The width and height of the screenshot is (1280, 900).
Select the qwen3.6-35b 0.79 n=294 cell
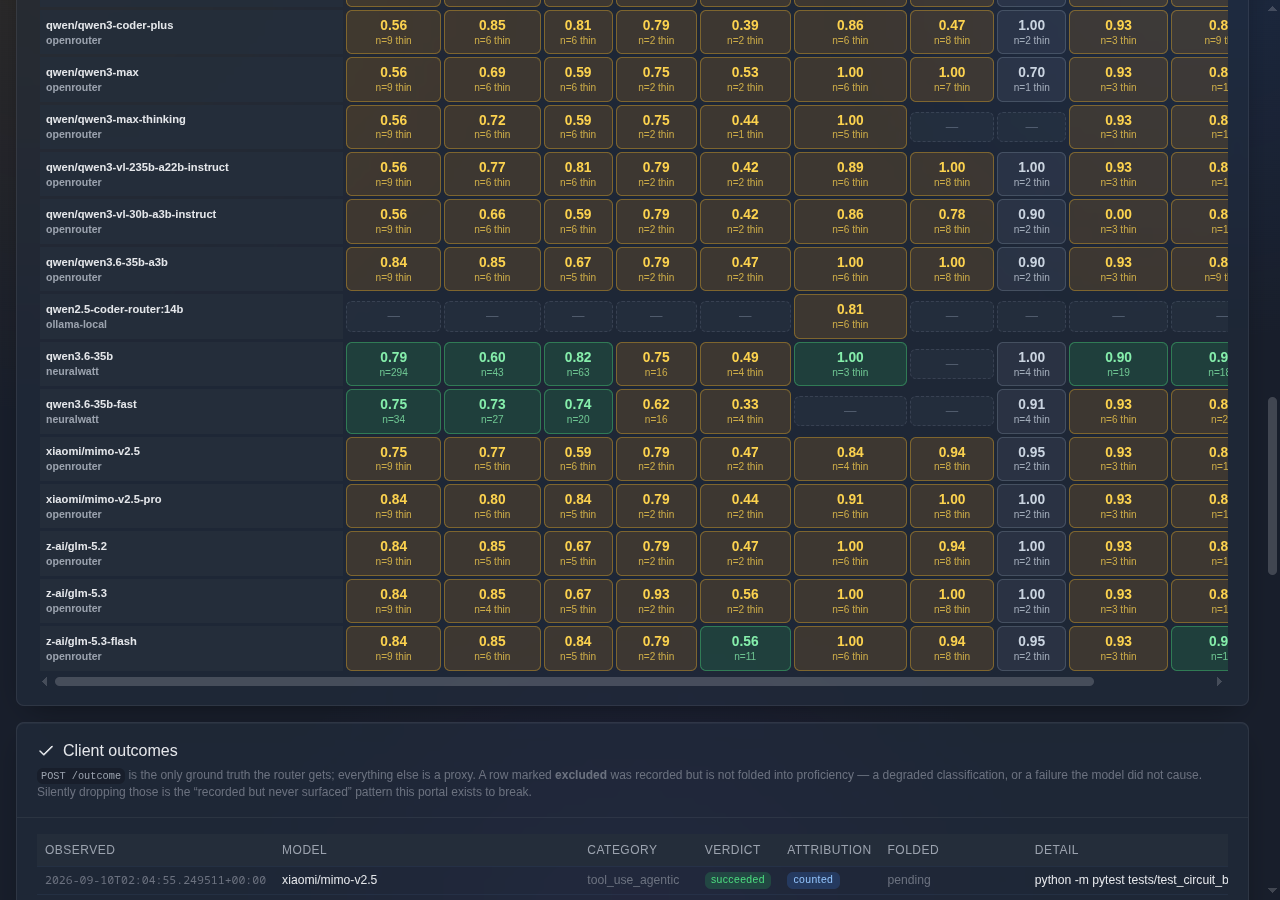click(x=393, y=364)
